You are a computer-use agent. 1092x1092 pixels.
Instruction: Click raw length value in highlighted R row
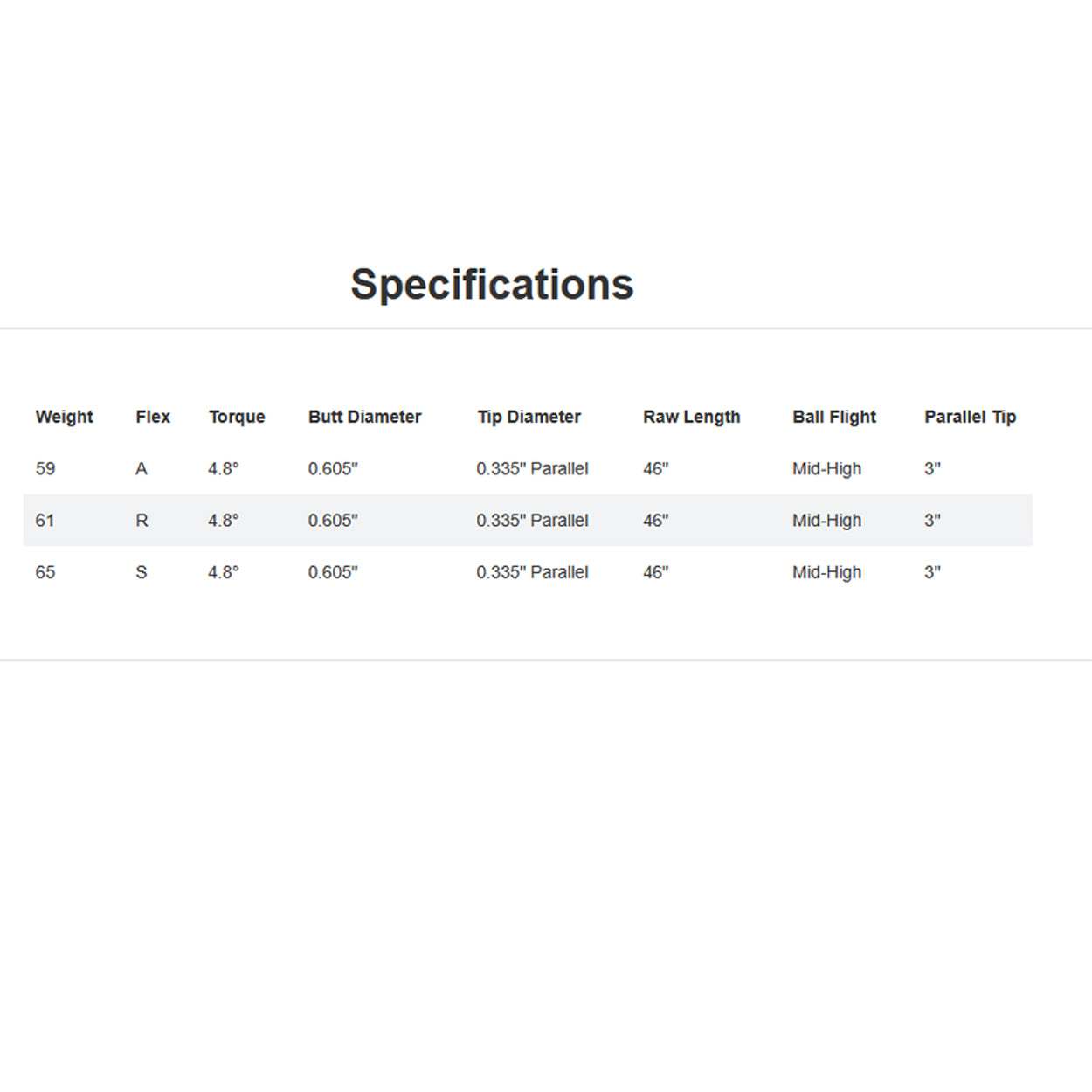point(655,521)
